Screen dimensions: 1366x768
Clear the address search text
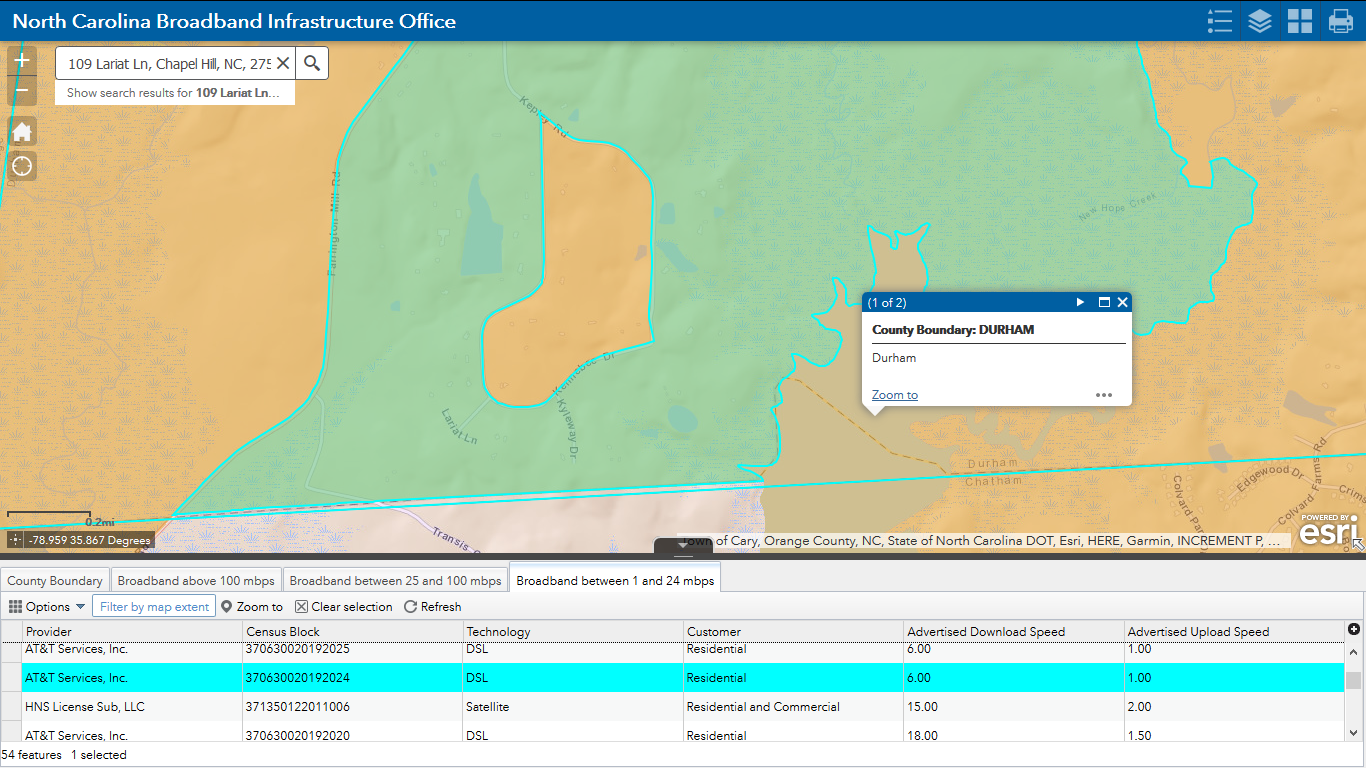283,63
